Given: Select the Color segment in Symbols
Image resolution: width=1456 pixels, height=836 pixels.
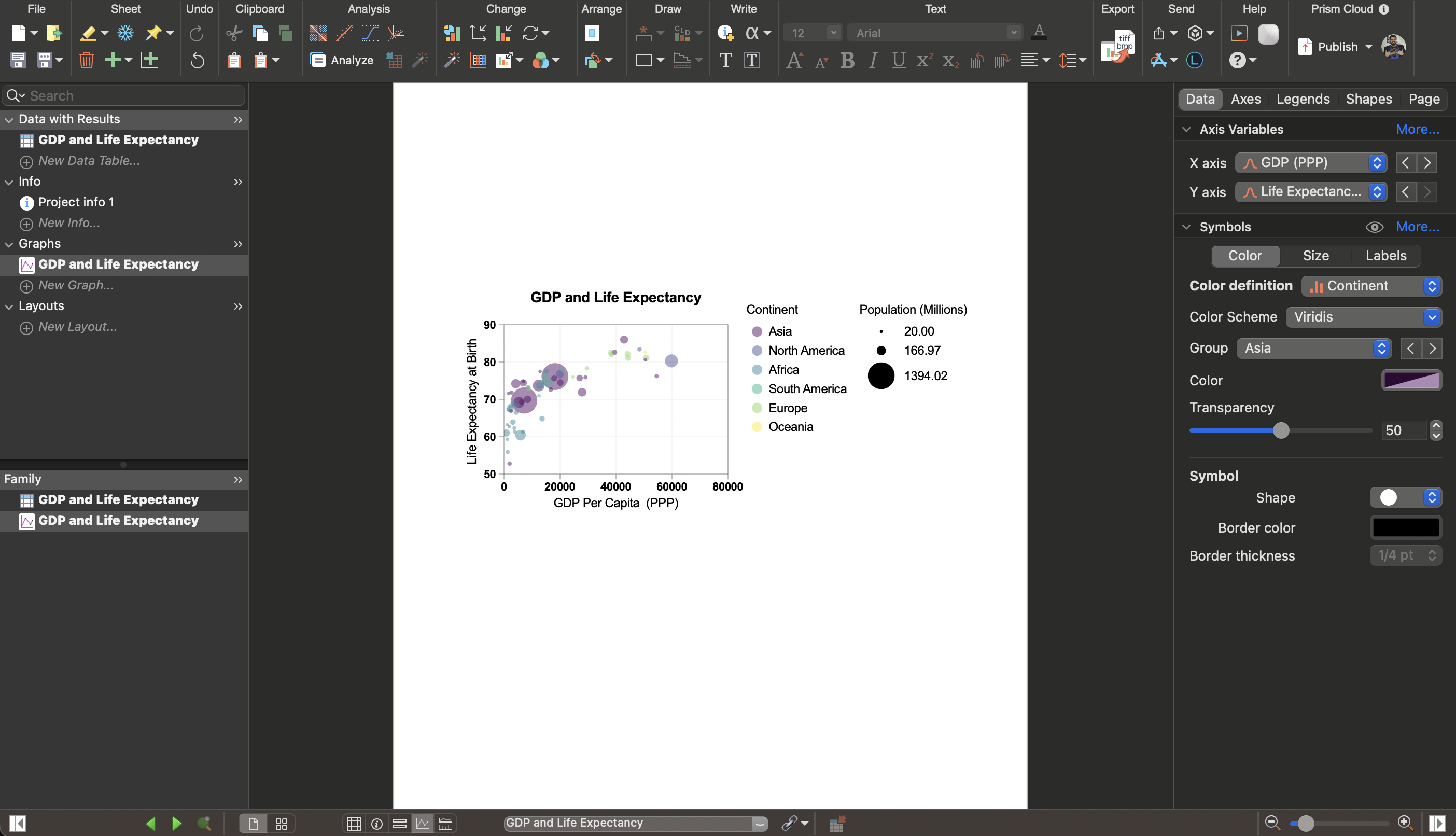Looking at the screenshot, I should (1245, 256).
